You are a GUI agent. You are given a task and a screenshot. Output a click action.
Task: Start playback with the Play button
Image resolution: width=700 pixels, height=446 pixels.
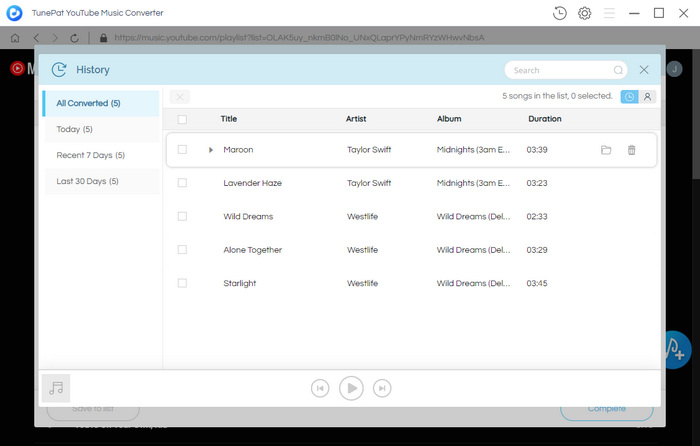[351, 388]
